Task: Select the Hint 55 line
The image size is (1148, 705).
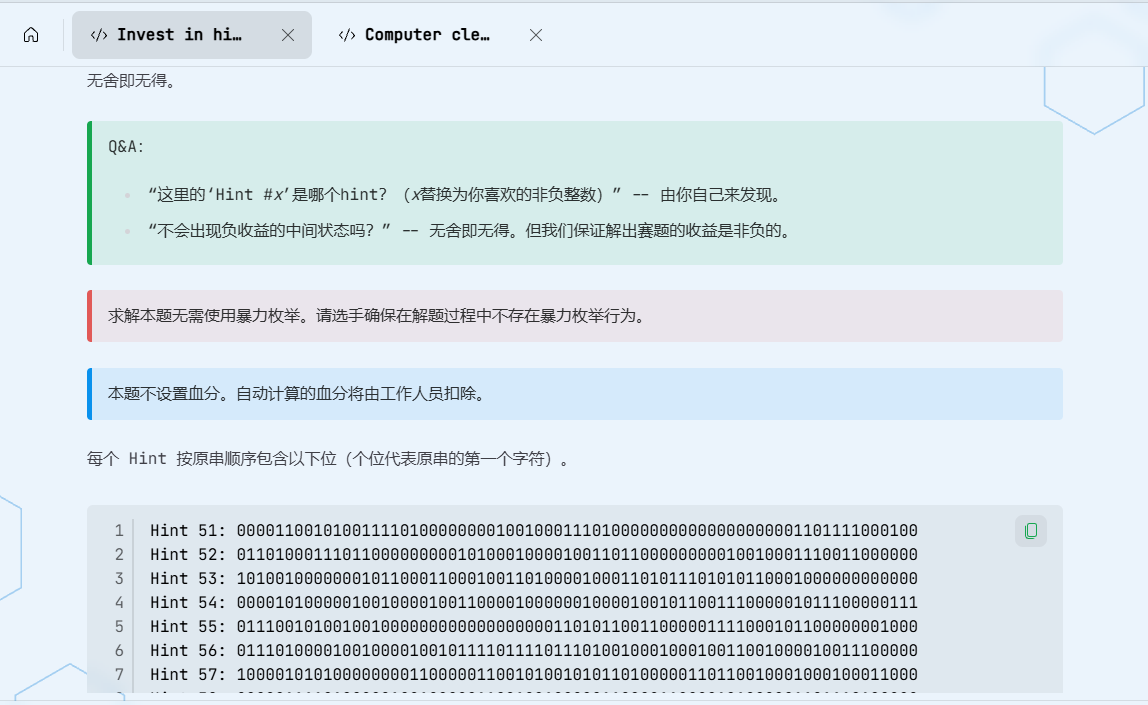Action: tap(534, 627)
